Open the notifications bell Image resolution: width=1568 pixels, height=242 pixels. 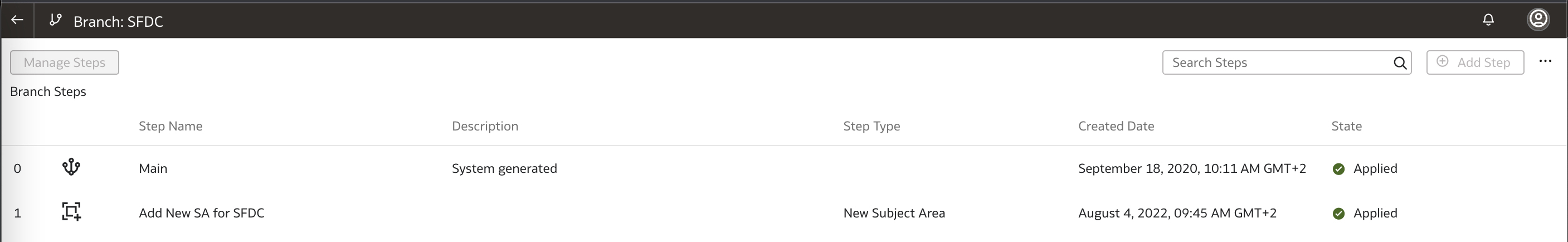[x=1488, y=20]
